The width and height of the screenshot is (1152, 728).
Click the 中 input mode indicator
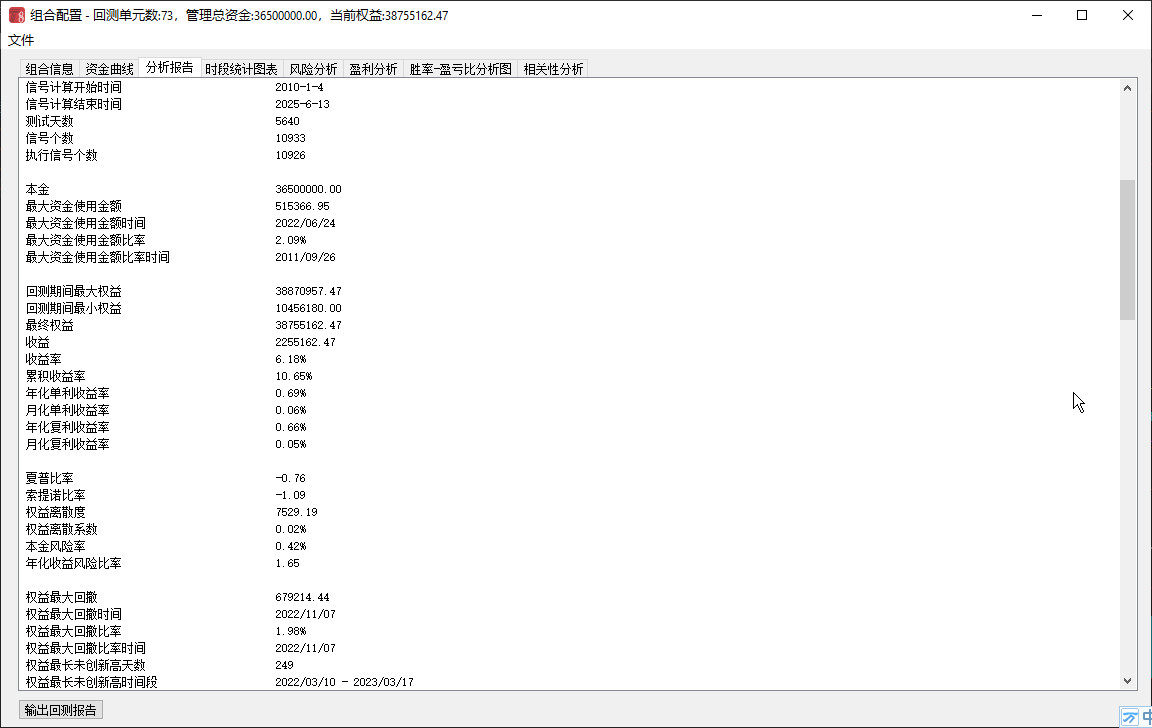tap(1146, 717)
